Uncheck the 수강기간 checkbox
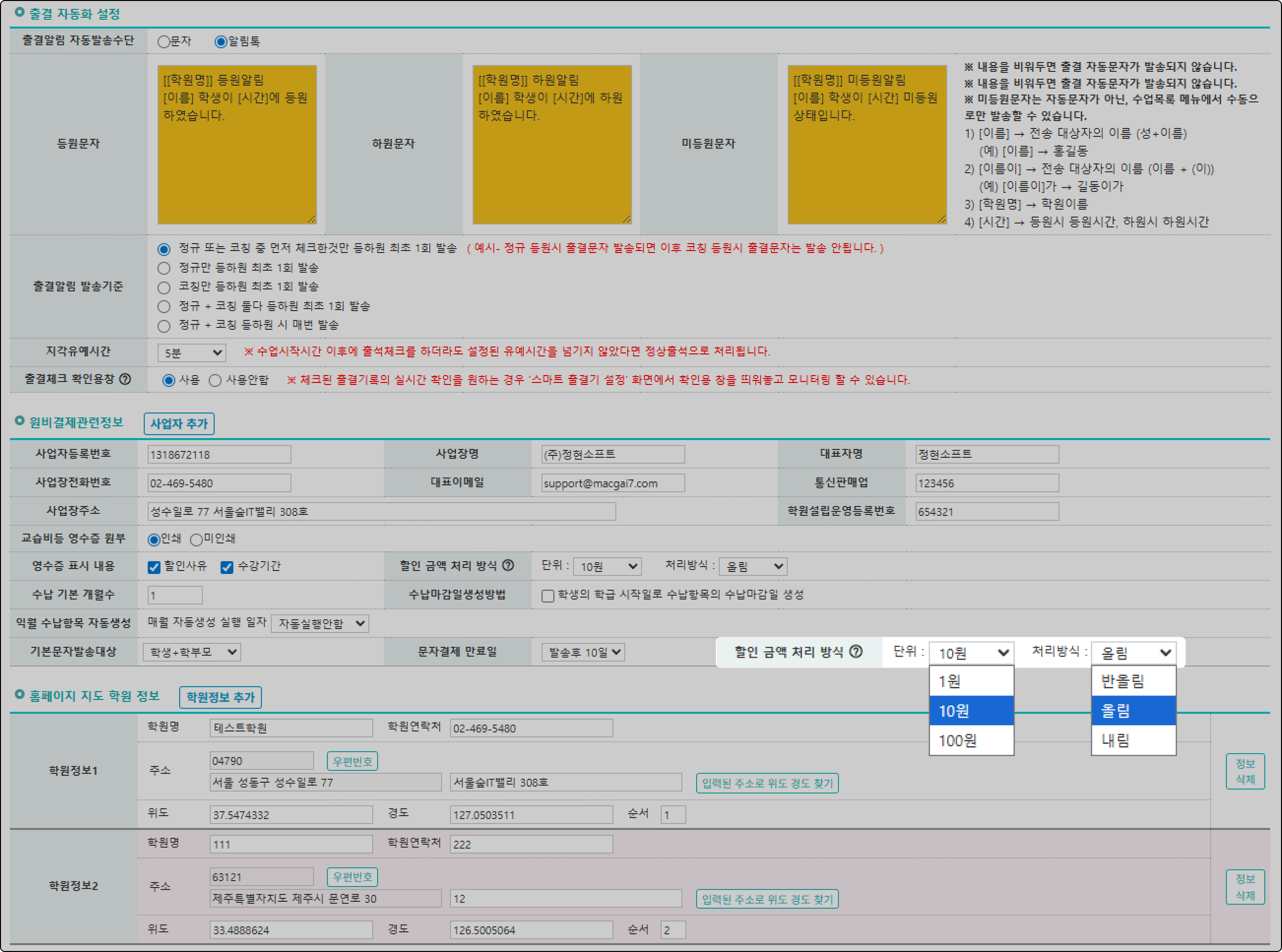 (227, 567)
